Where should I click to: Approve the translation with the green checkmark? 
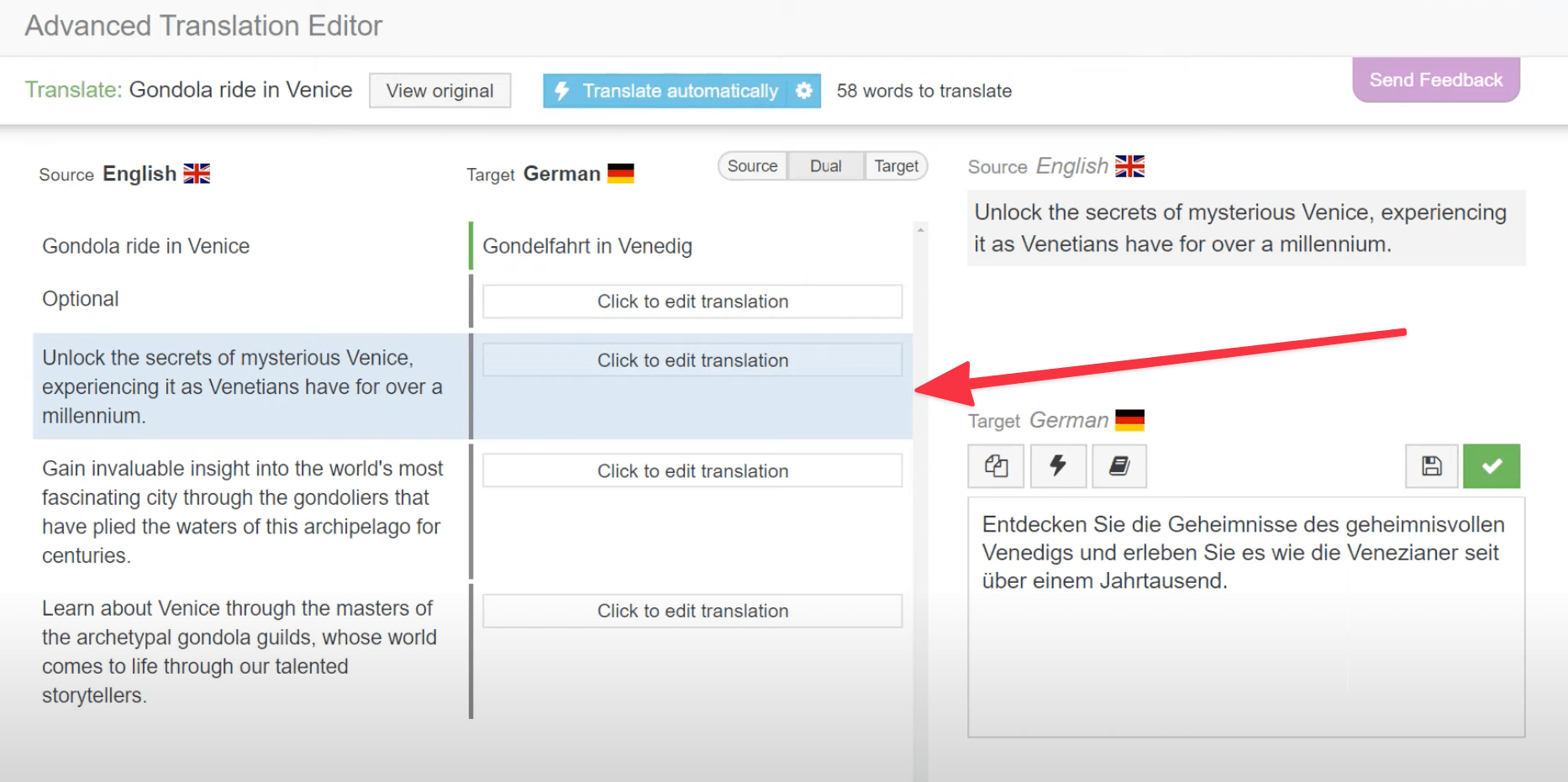(x=1492, y=465)
